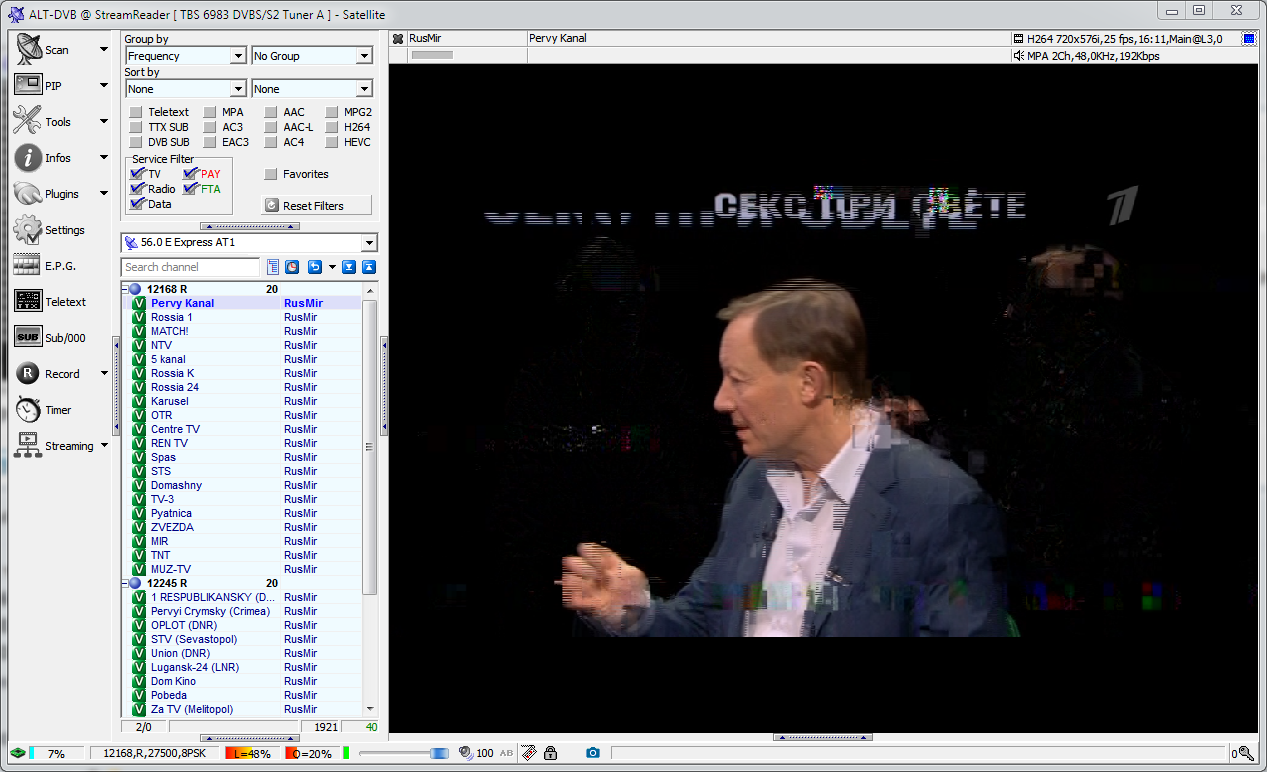Click the camera snapshot icon
This screenshot has width=1267, height=772.
pos(593,753)
